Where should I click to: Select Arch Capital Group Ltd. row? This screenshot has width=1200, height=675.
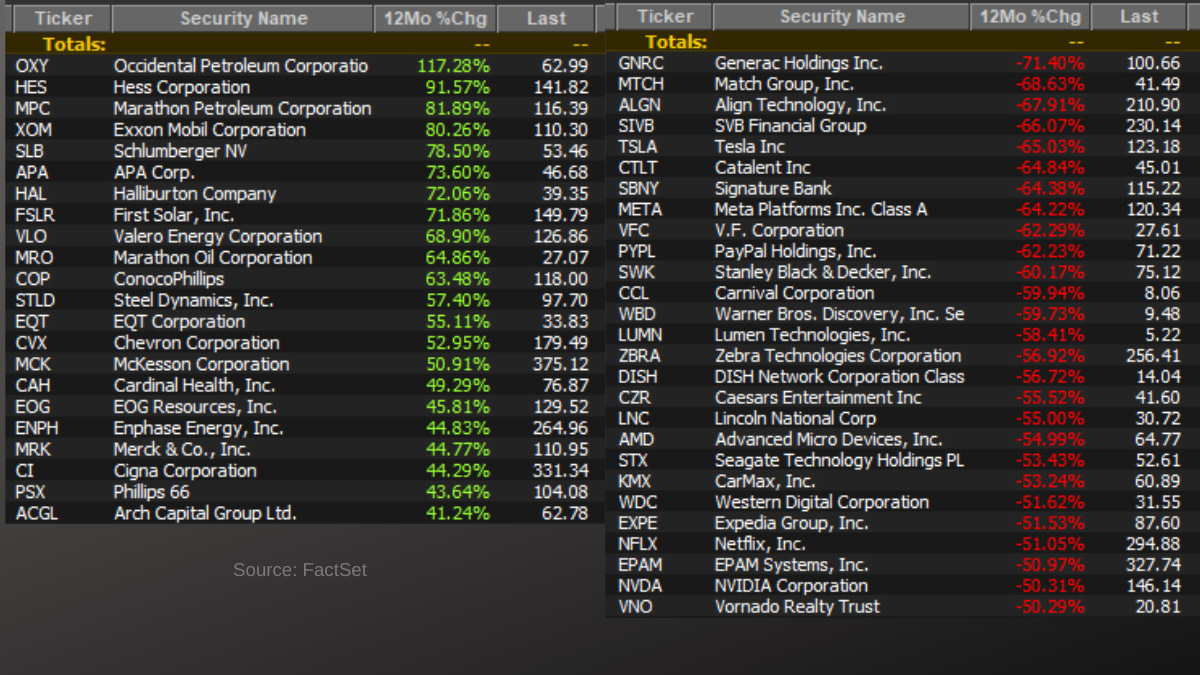[305, 514]
